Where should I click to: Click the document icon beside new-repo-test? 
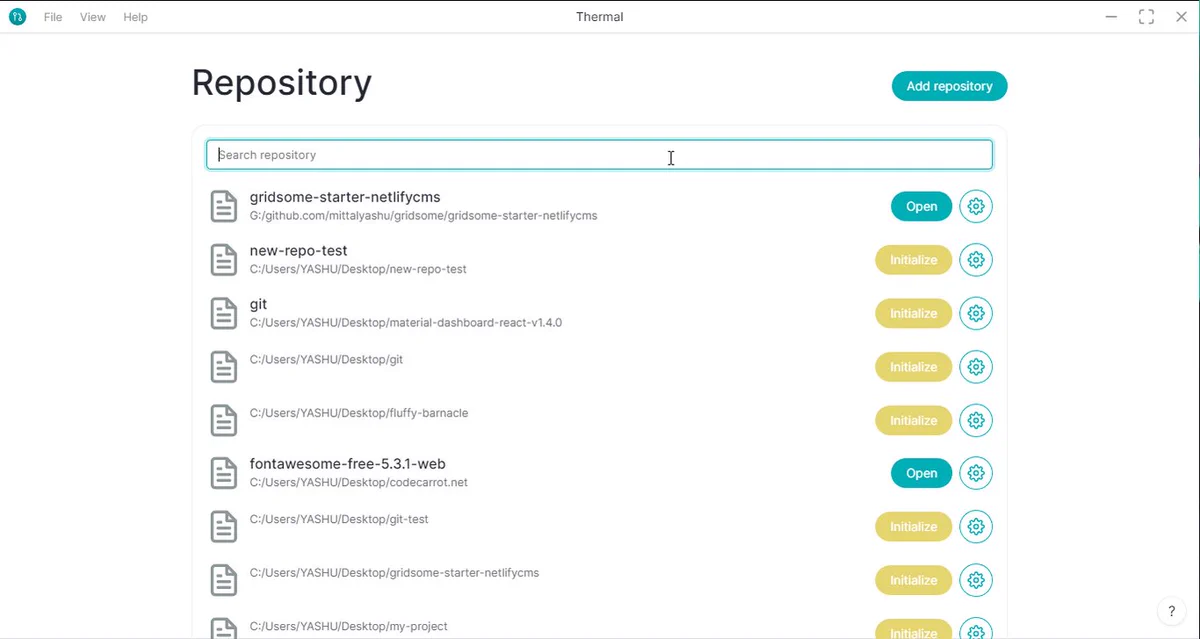point(224,260)
